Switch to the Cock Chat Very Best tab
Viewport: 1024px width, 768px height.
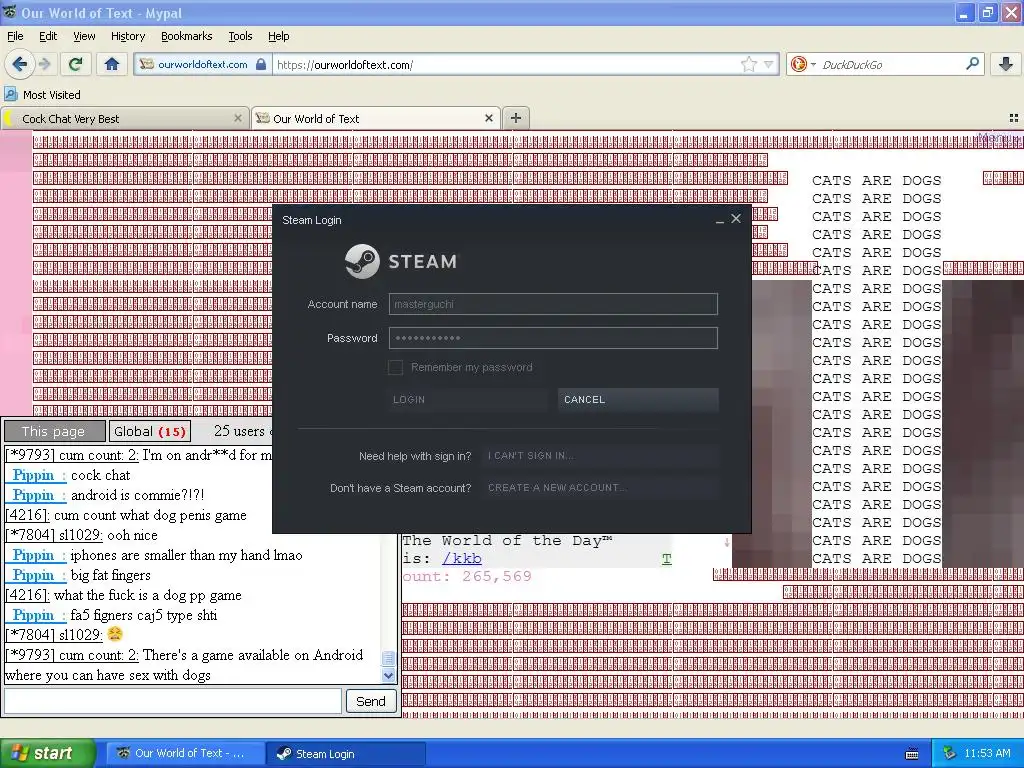124,118
